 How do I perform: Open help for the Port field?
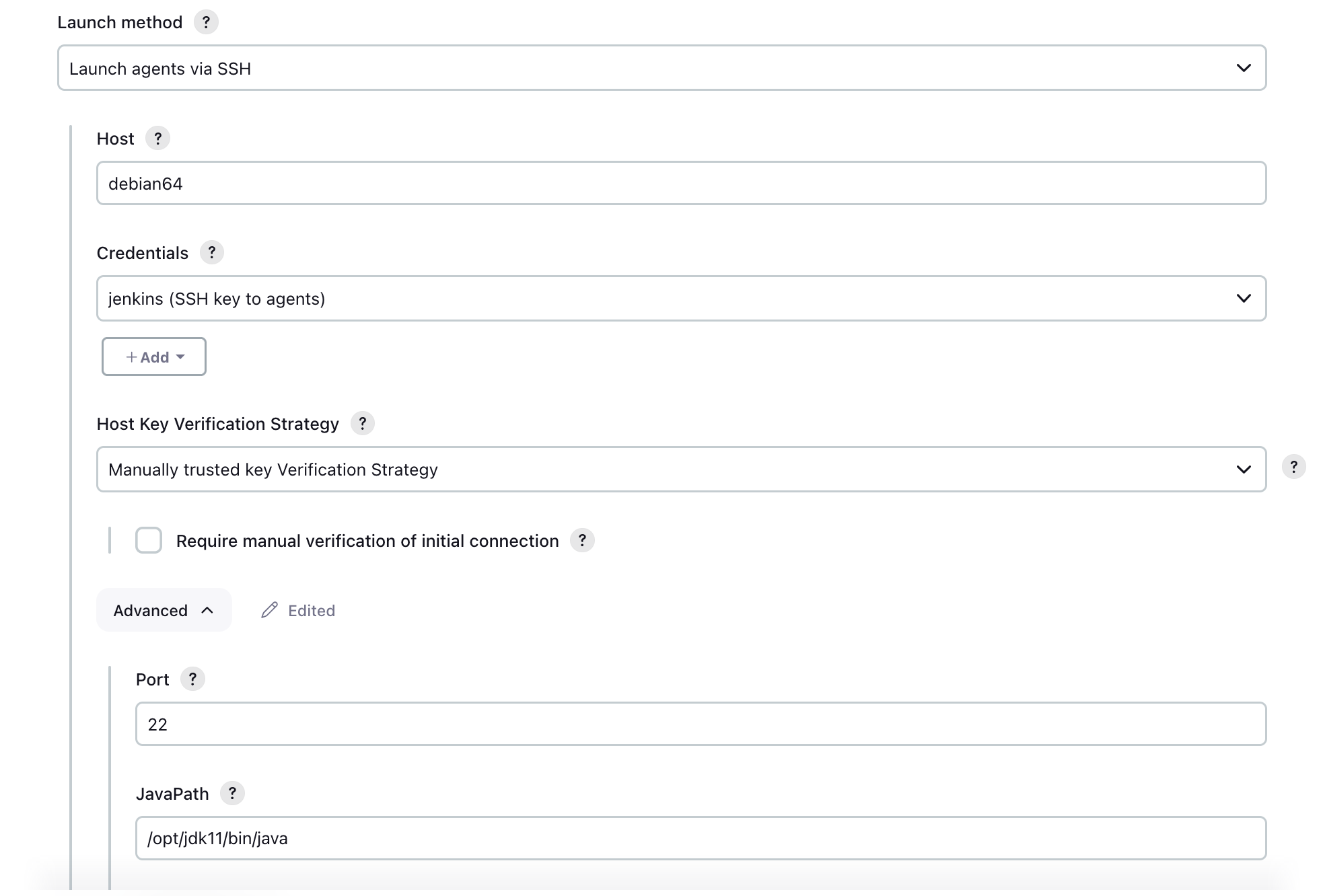[x=192, y=679]
